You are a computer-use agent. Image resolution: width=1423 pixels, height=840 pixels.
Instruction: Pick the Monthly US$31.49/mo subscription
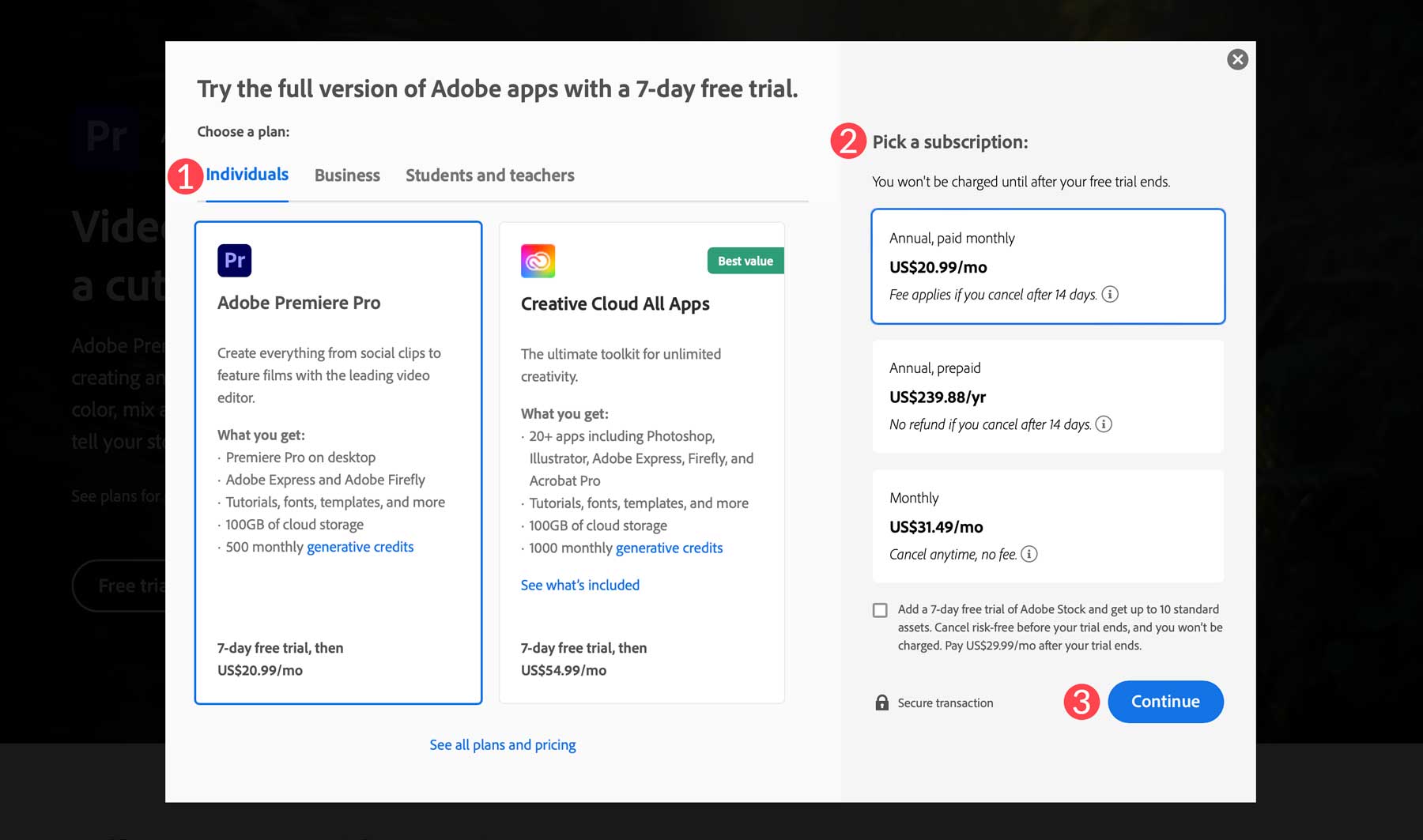(1047, 525)
